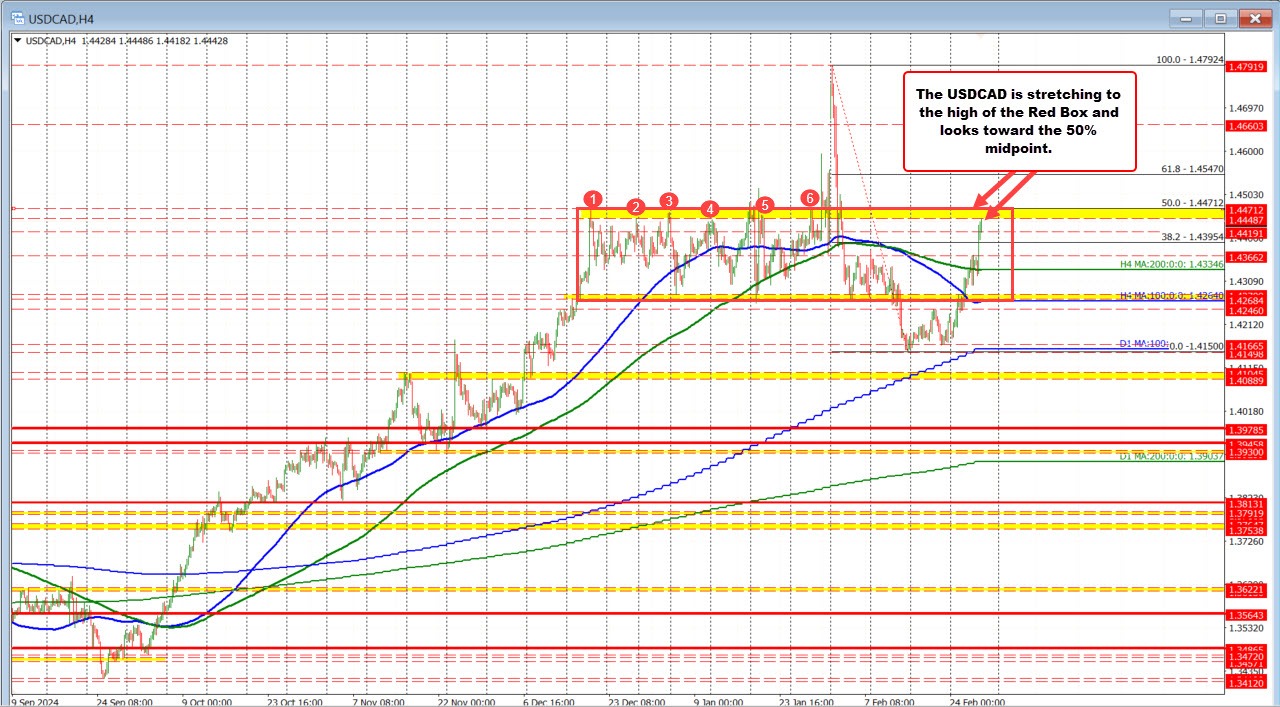Viewport: 1280px width, 707px height.
Task: Click the 50.0 - 1.44712 Fibonacci level label
Action: (1190, 202)
